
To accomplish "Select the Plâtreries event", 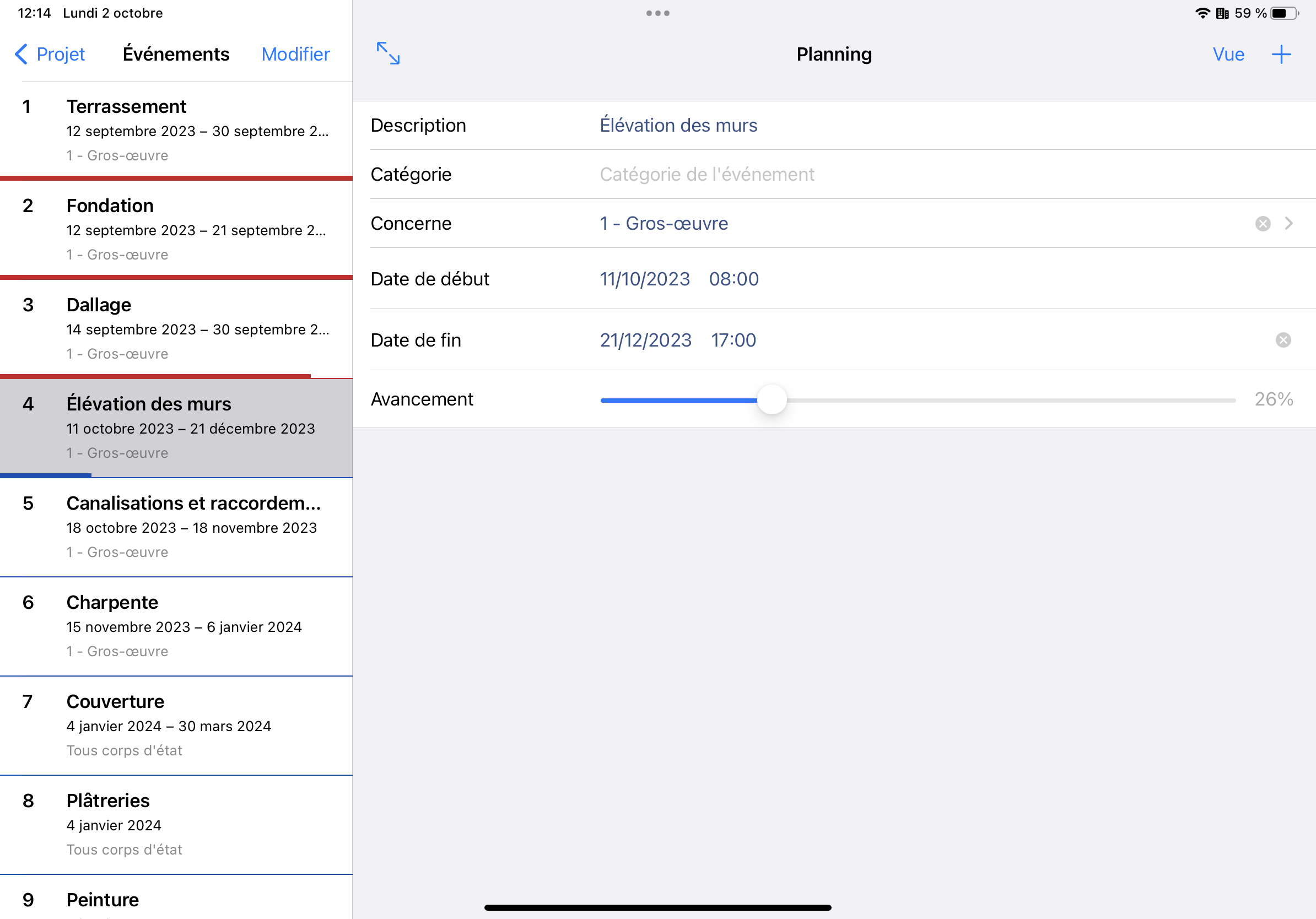I will pos(176,824).
